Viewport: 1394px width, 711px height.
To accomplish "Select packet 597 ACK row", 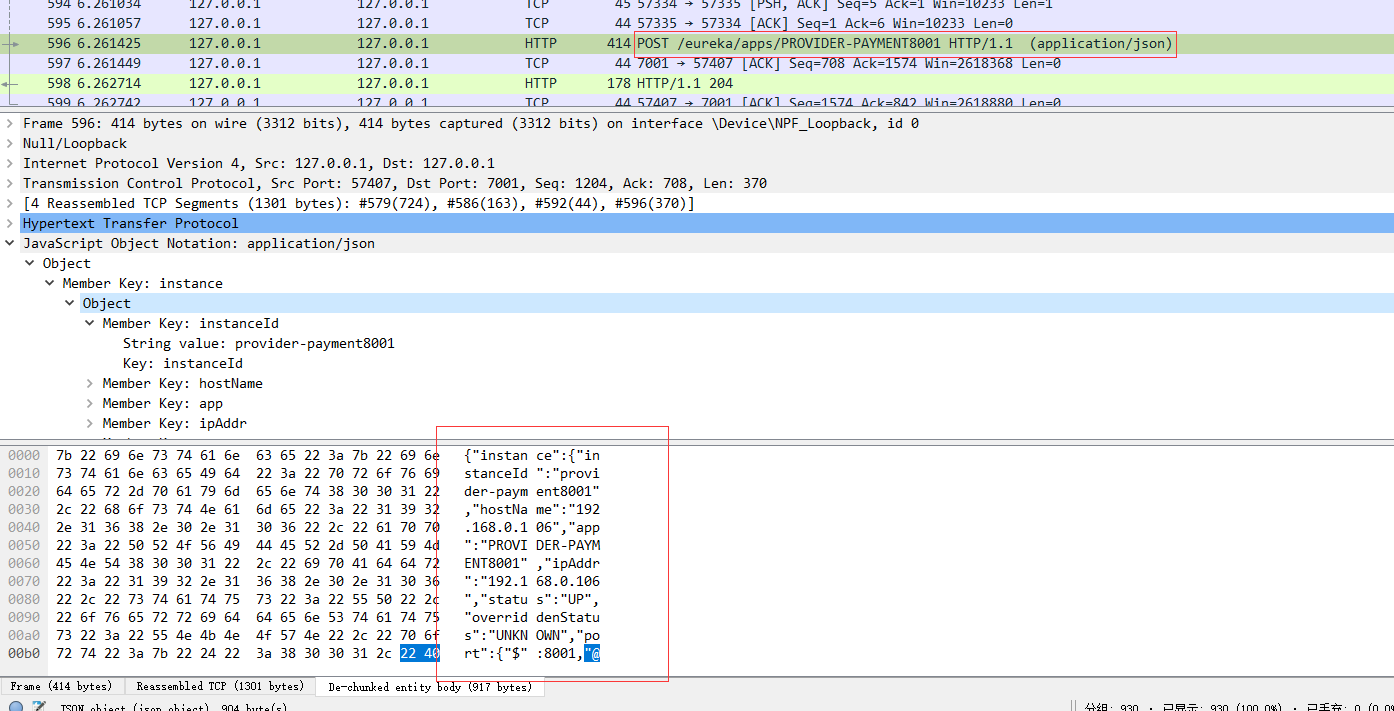I will 697,63.
